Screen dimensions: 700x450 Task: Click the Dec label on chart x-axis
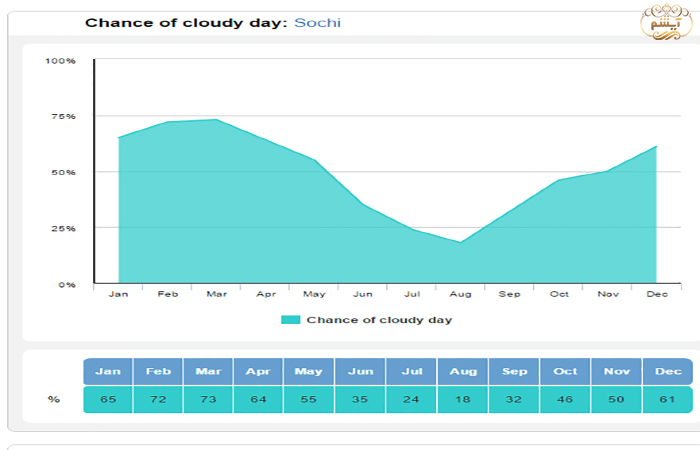pyautogui.click(x=657, y=294)
